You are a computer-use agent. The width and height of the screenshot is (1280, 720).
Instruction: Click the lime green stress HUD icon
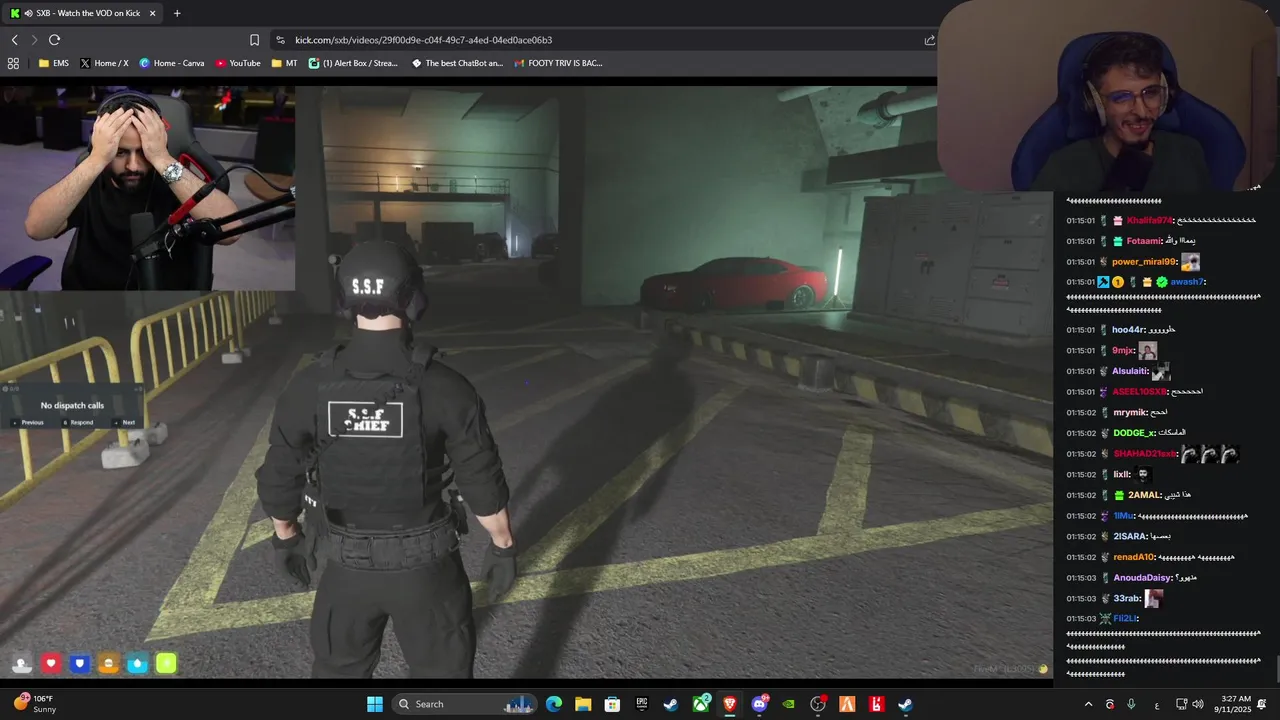pyautogui.click(x=166, y=663)
